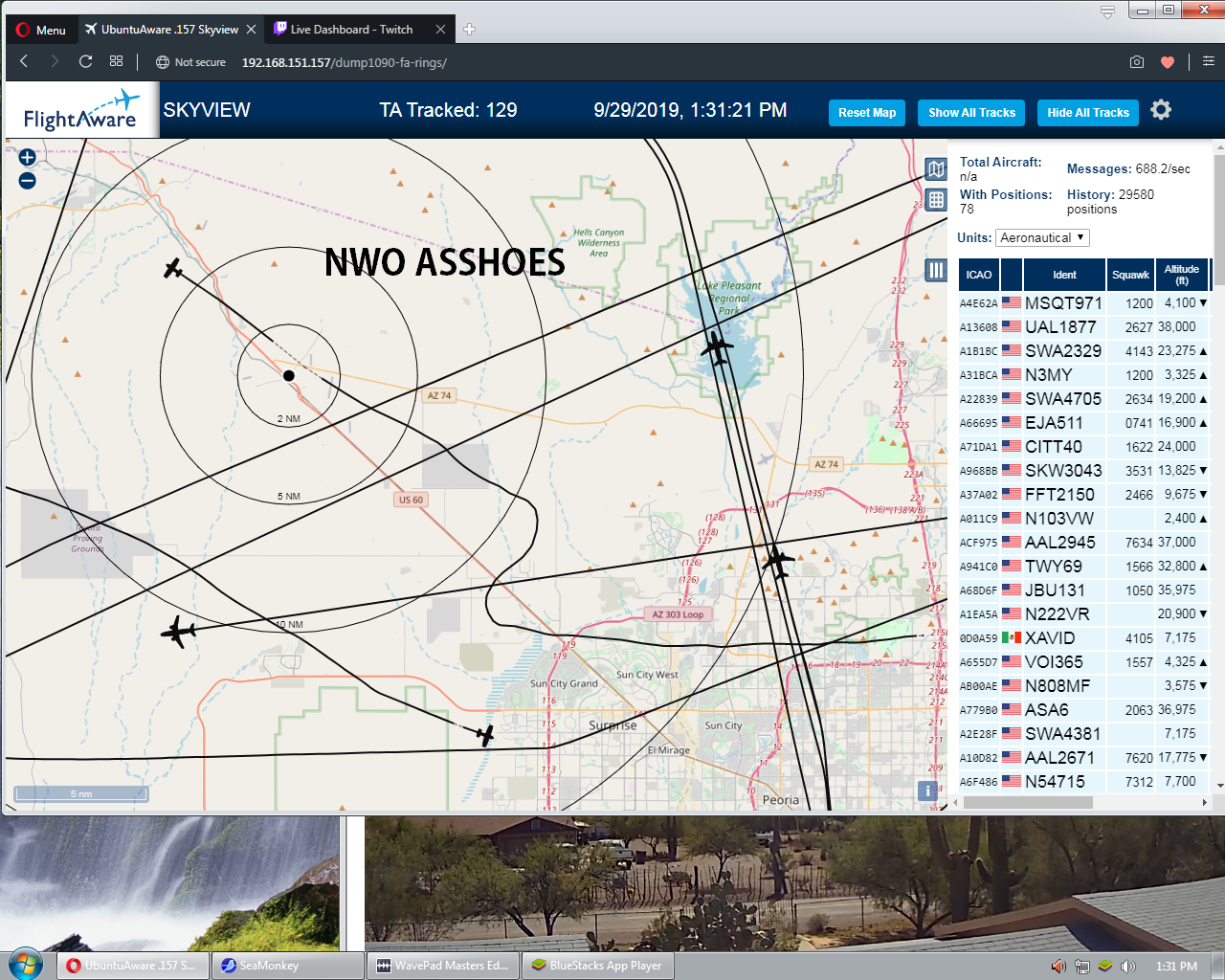Select the MSQT971 aircraft row
Screen dimensions: 1225x980
[1083, 303]
